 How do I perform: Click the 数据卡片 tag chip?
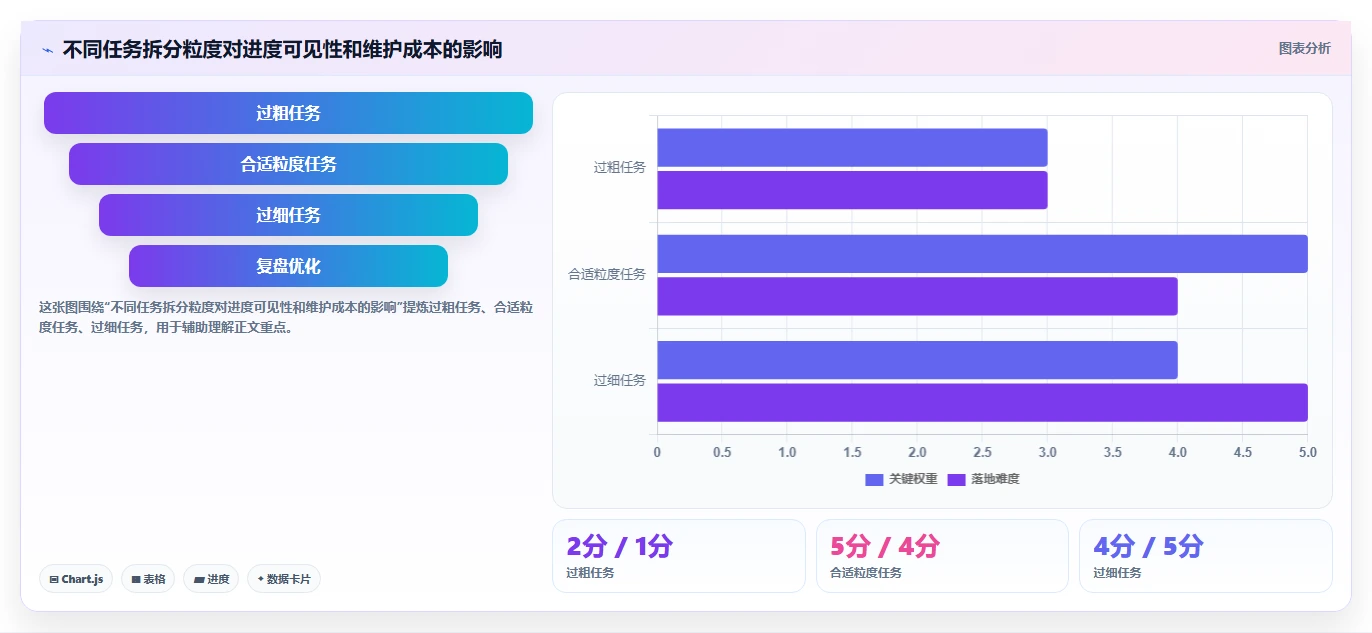pos(284,579)
